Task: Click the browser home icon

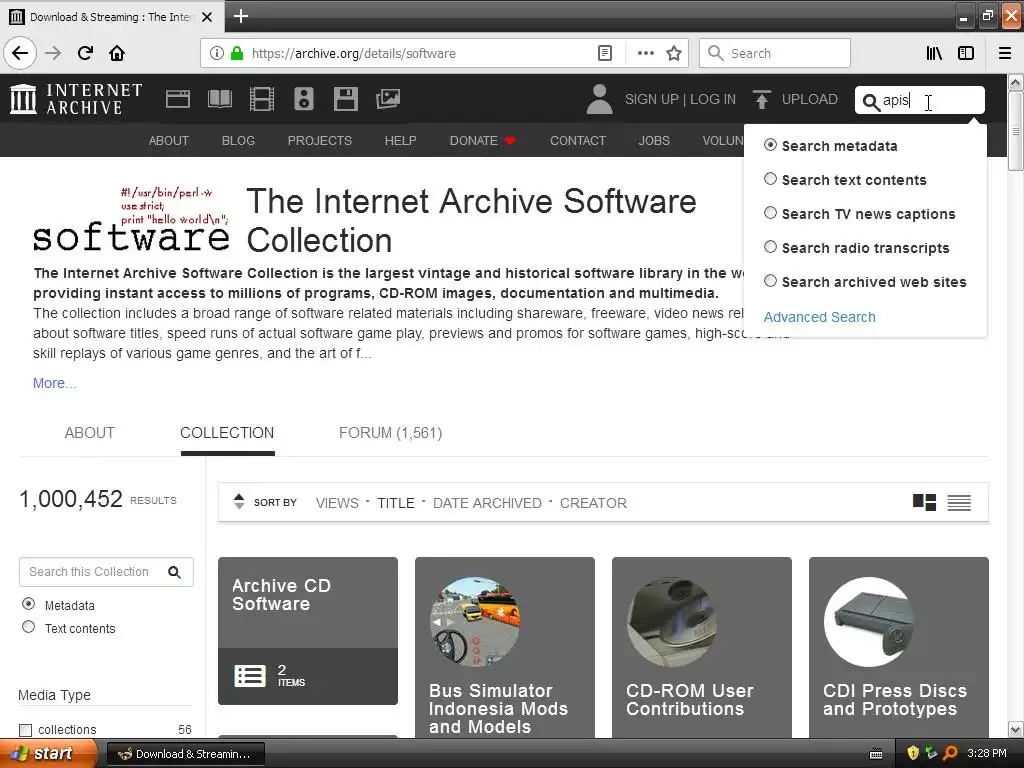Action: (x=117, y=53)
